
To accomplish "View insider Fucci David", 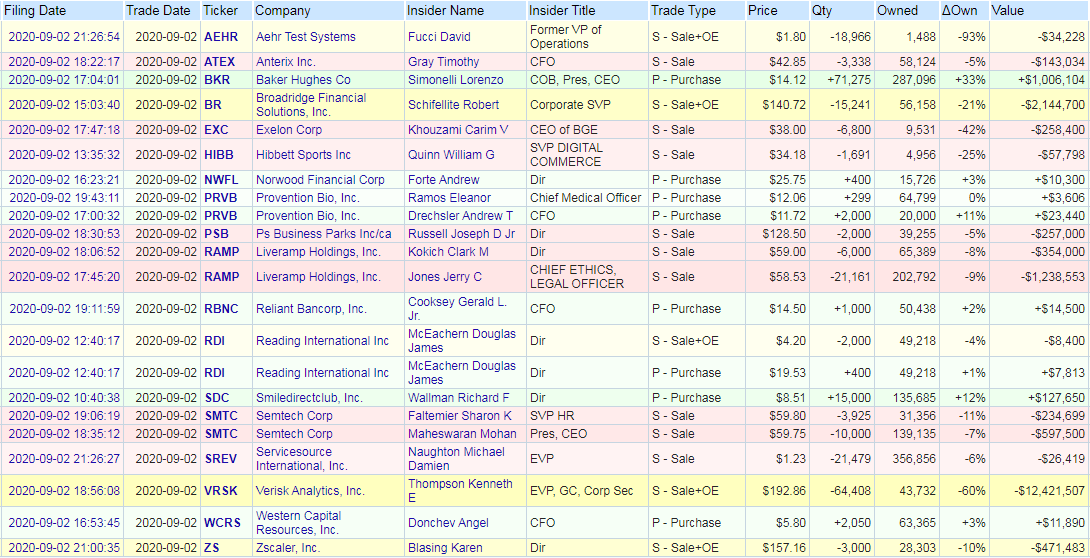I will 439,37.
